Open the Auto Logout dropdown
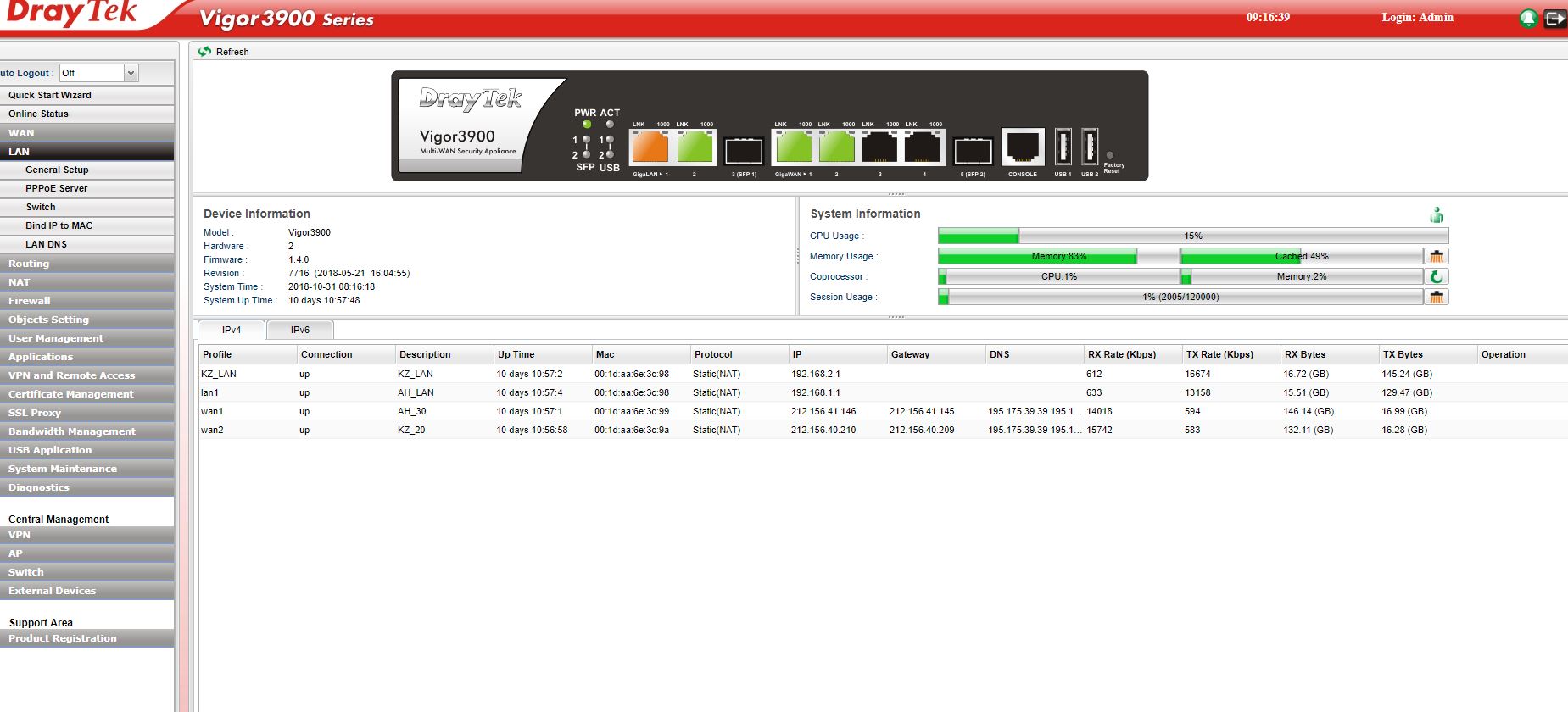 point(131,74)
